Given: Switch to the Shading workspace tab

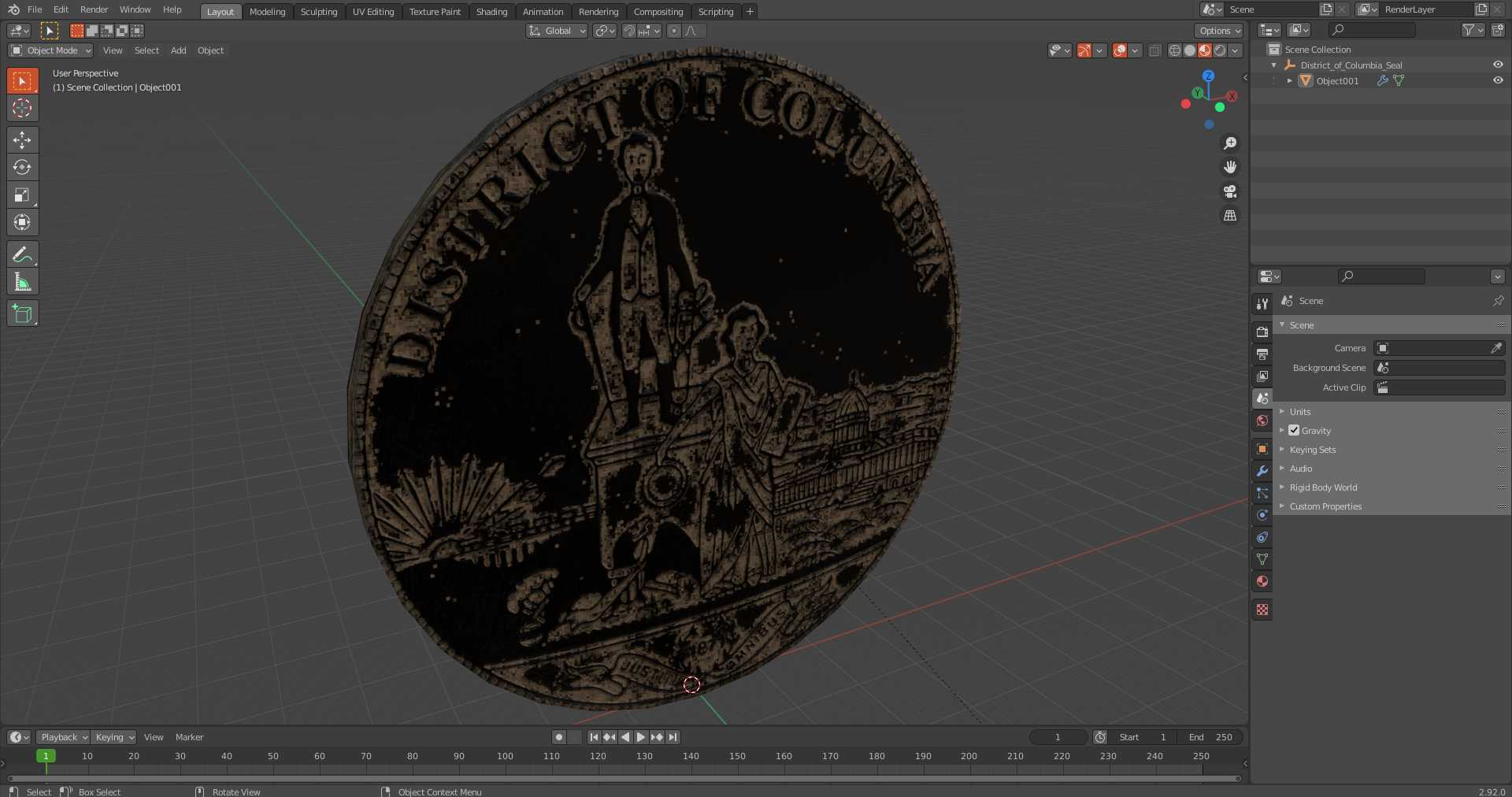Looking at the screenshot, I should pyautogui.click(x=491, y=12).
